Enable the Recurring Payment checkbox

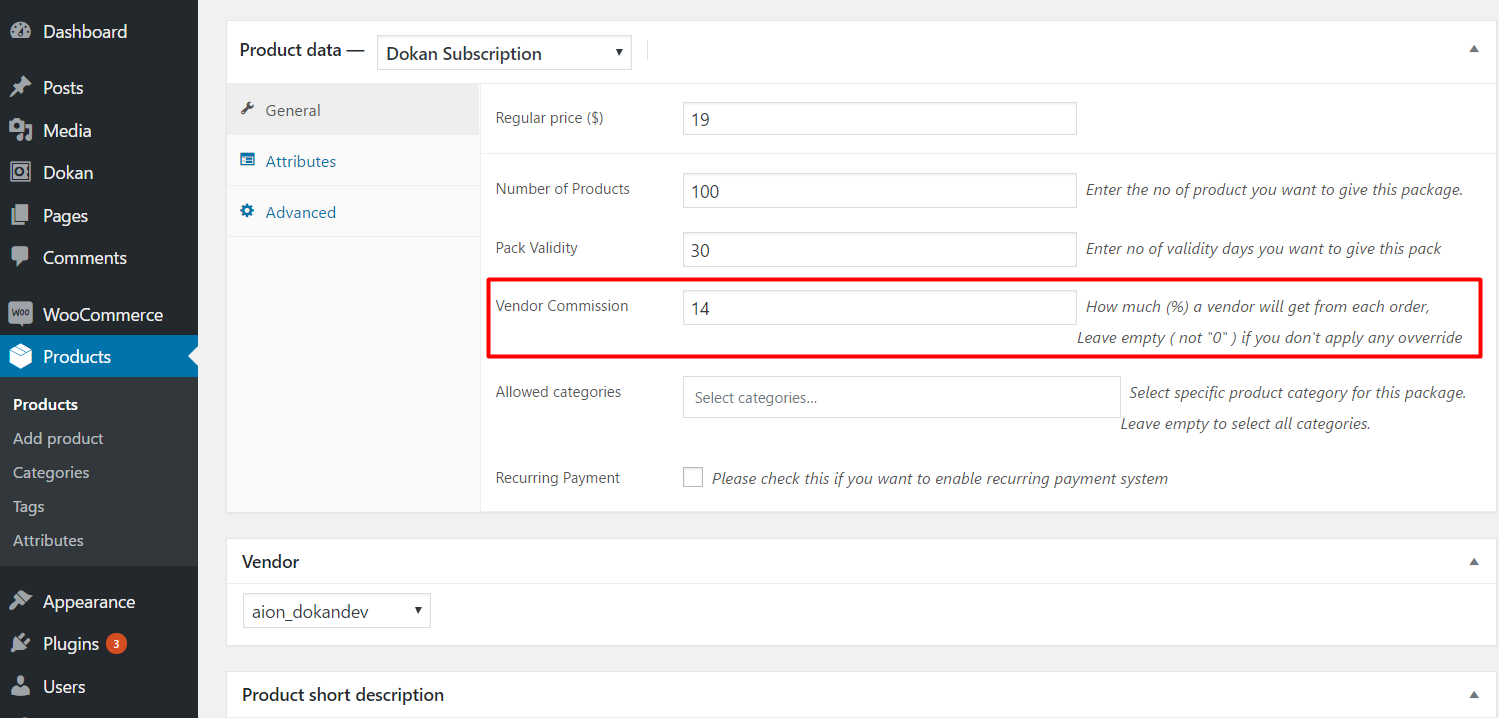(693, 477)
